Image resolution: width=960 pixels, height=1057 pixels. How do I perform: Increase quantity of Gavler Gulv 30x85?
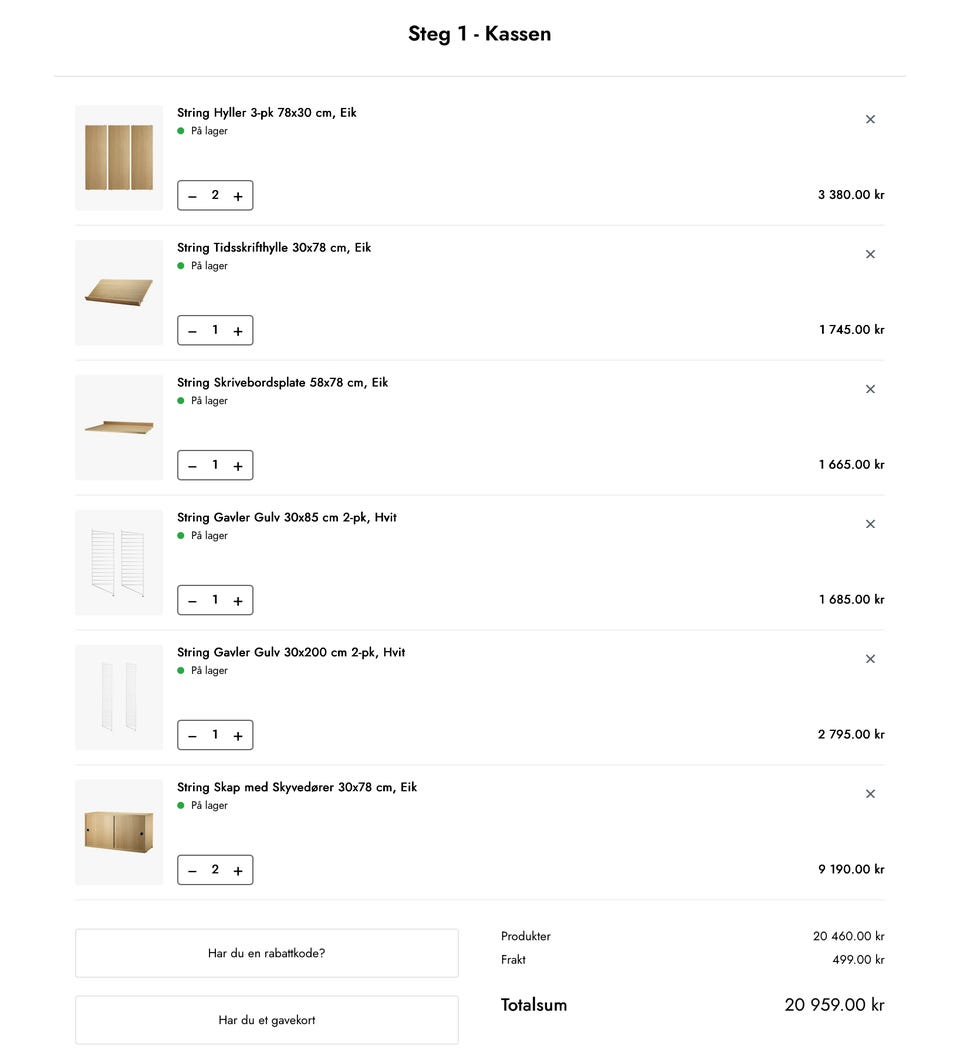pos(238,601)
